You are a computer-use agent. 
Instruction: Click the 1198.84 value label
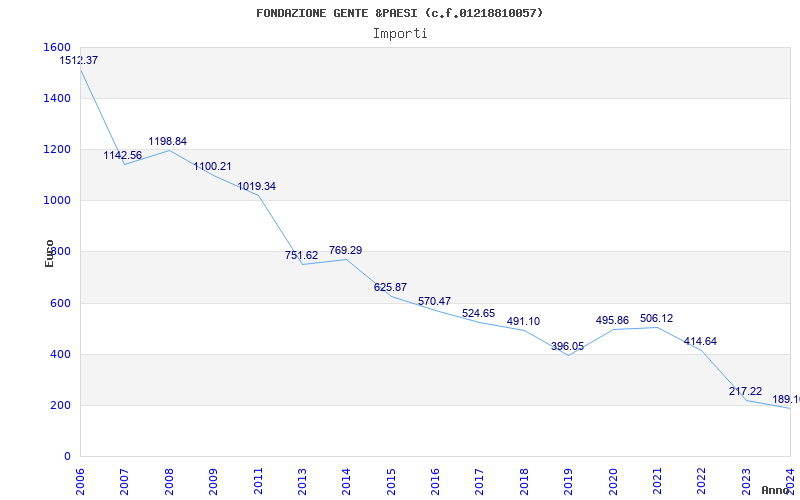pyautogui.click(x=167, y=142)
